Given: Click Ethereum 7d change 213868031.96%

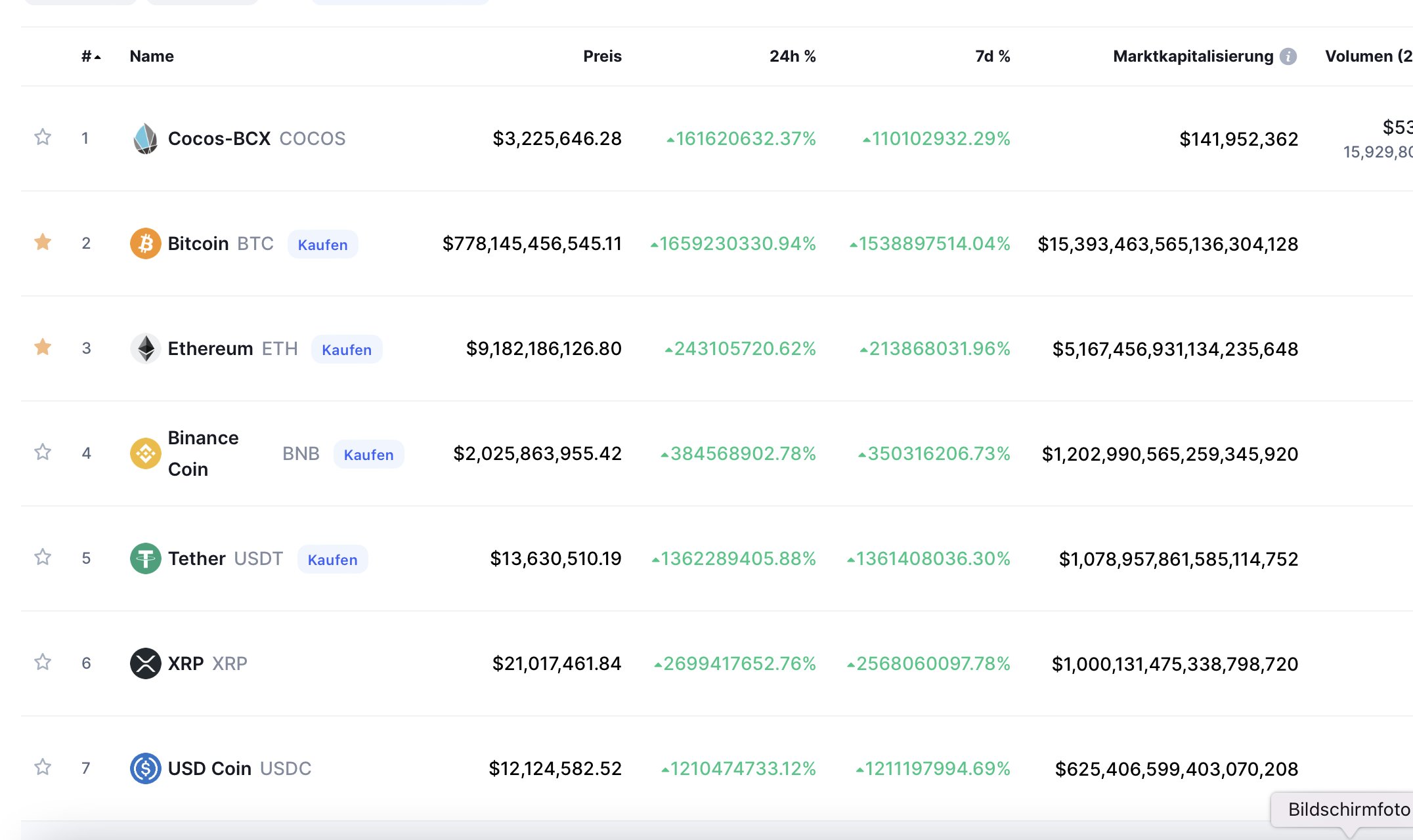Looking at the screenshot, I should (x=935, y=348).
